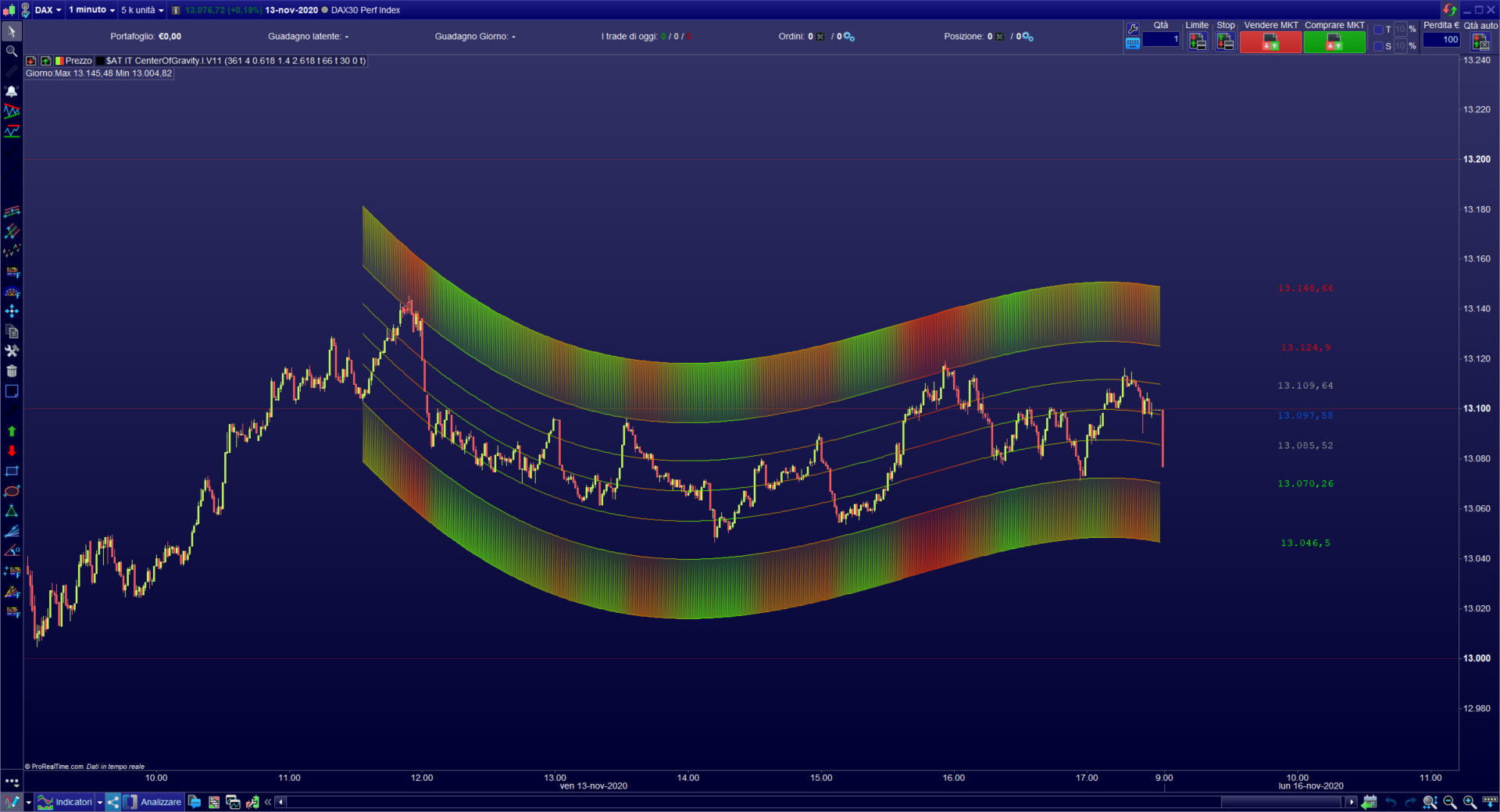Open the alert bell tool
Viewport: 1500px width, 812px height.
click(12, 91)
